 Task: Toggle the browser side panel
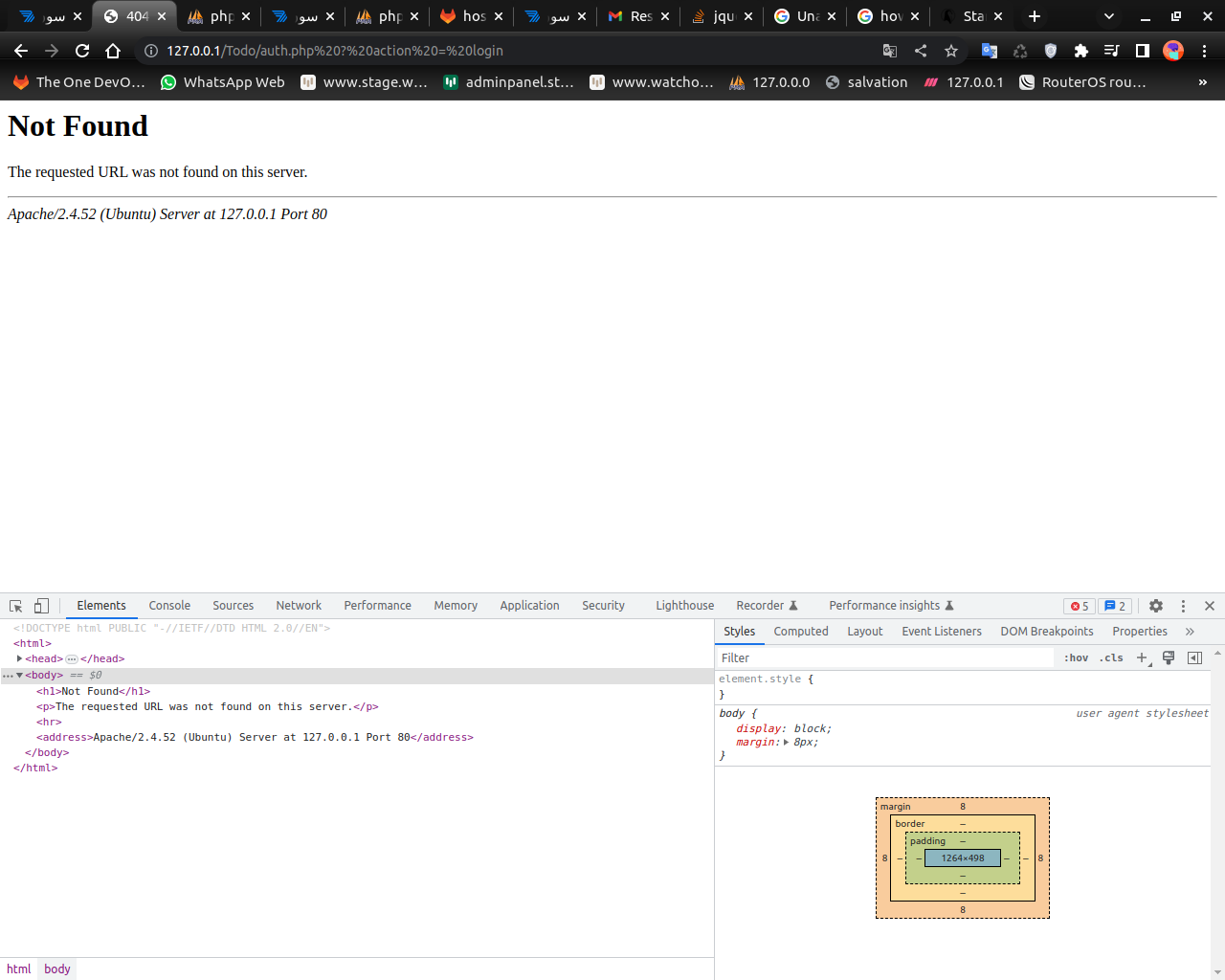(x=1142, y=51)
